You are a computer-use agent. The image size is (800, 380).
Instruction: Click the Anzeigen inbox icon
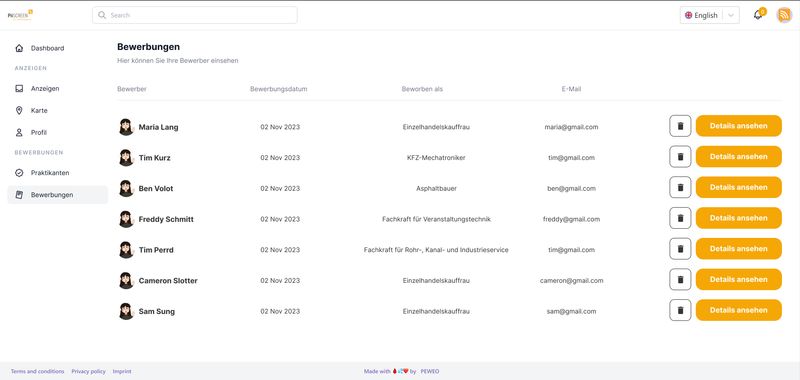[x=19, y=89]
